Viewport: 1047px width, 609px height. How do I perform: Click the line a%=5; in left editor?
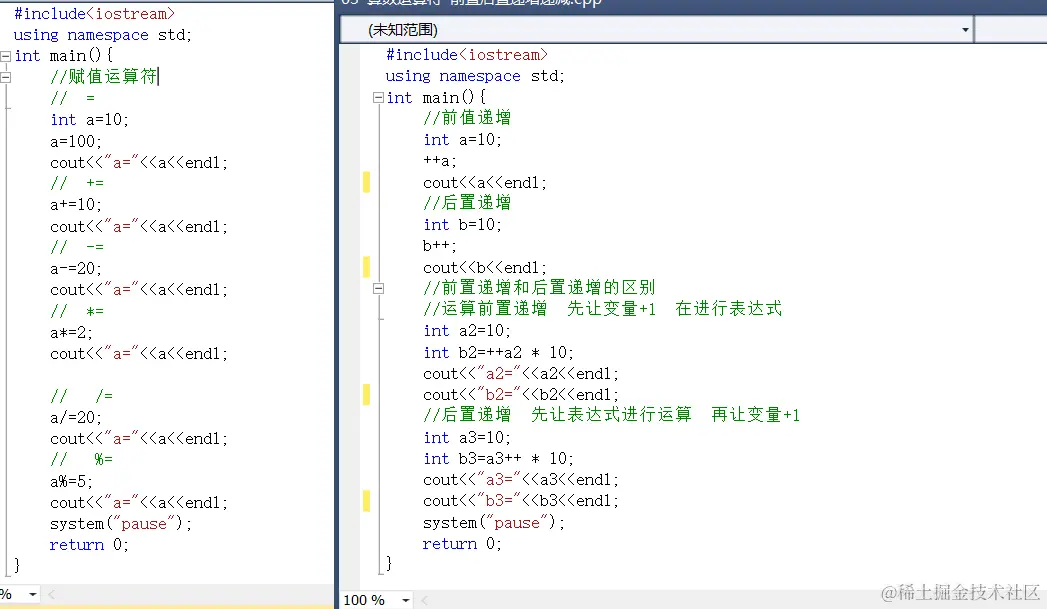point(71,481)
